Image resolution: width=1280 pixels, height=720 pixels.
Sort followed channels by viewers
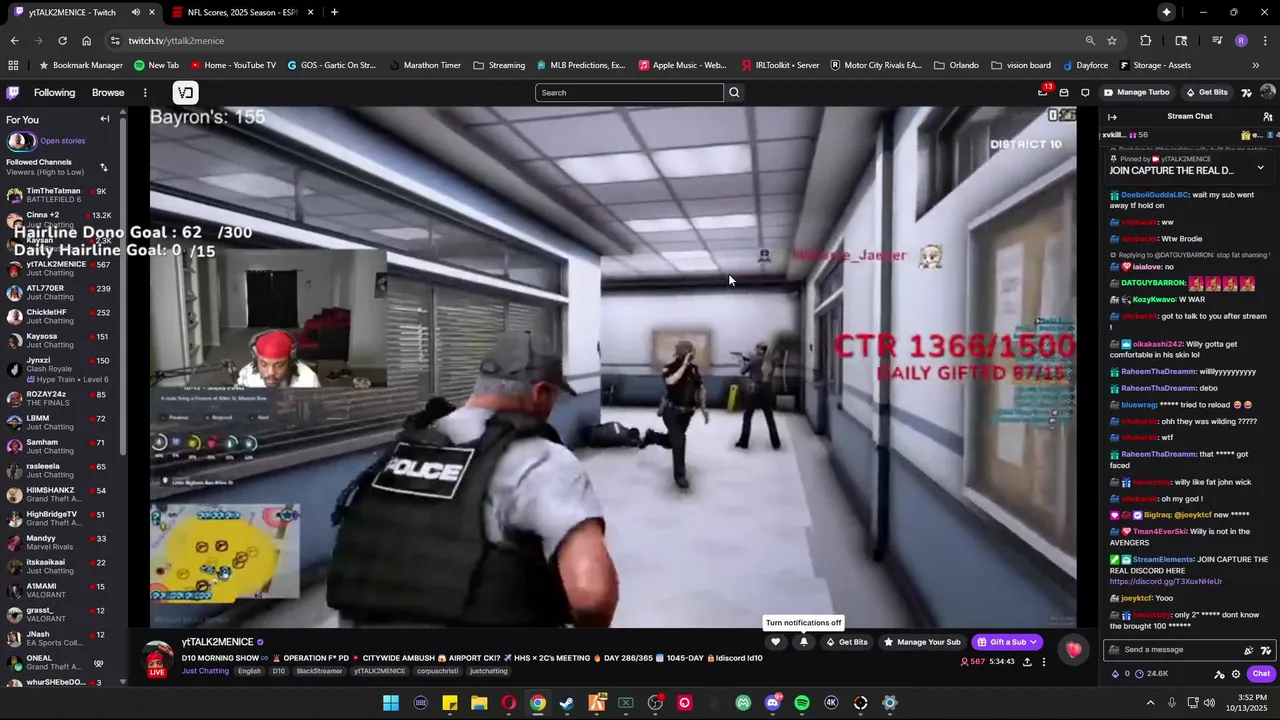[x=103, y=167]
